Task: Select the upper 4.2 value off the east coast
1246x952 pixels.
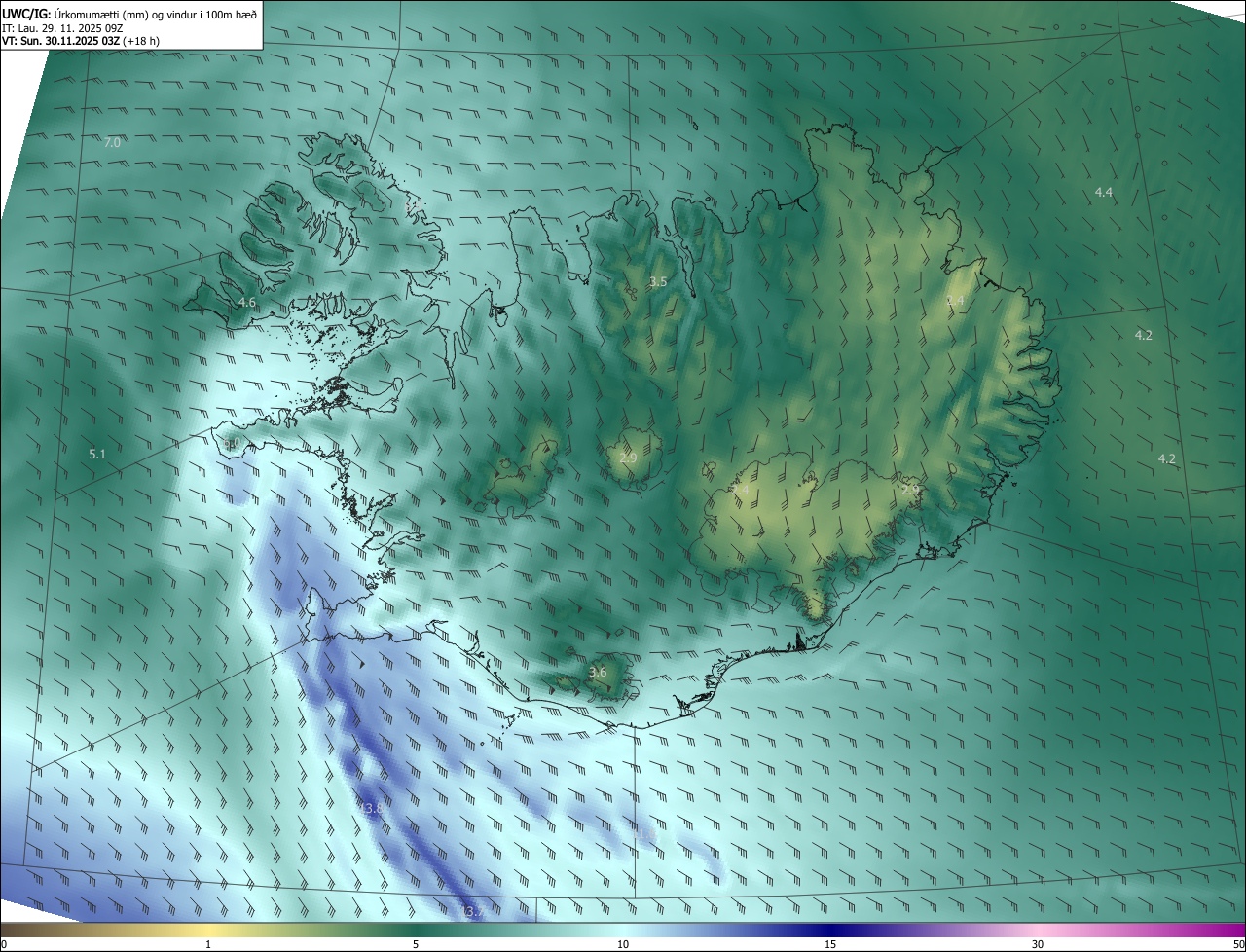Action: 1143,336
